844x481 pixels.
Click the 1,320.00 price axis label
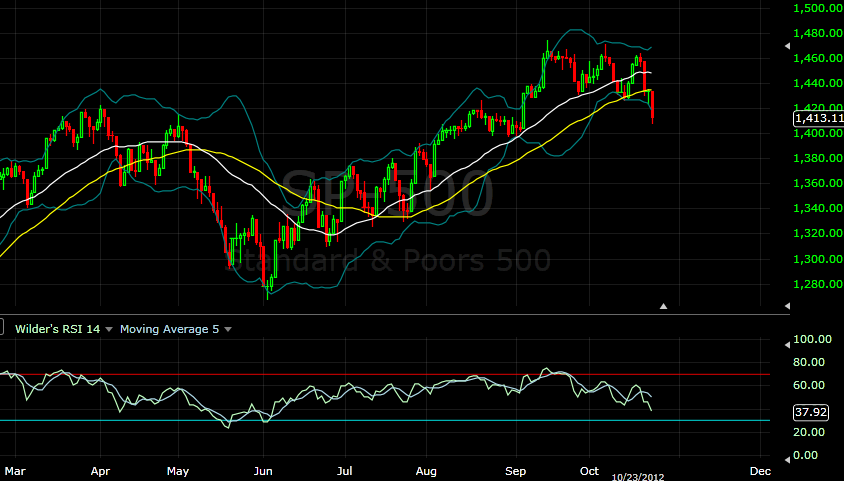[x=818, y=233]
